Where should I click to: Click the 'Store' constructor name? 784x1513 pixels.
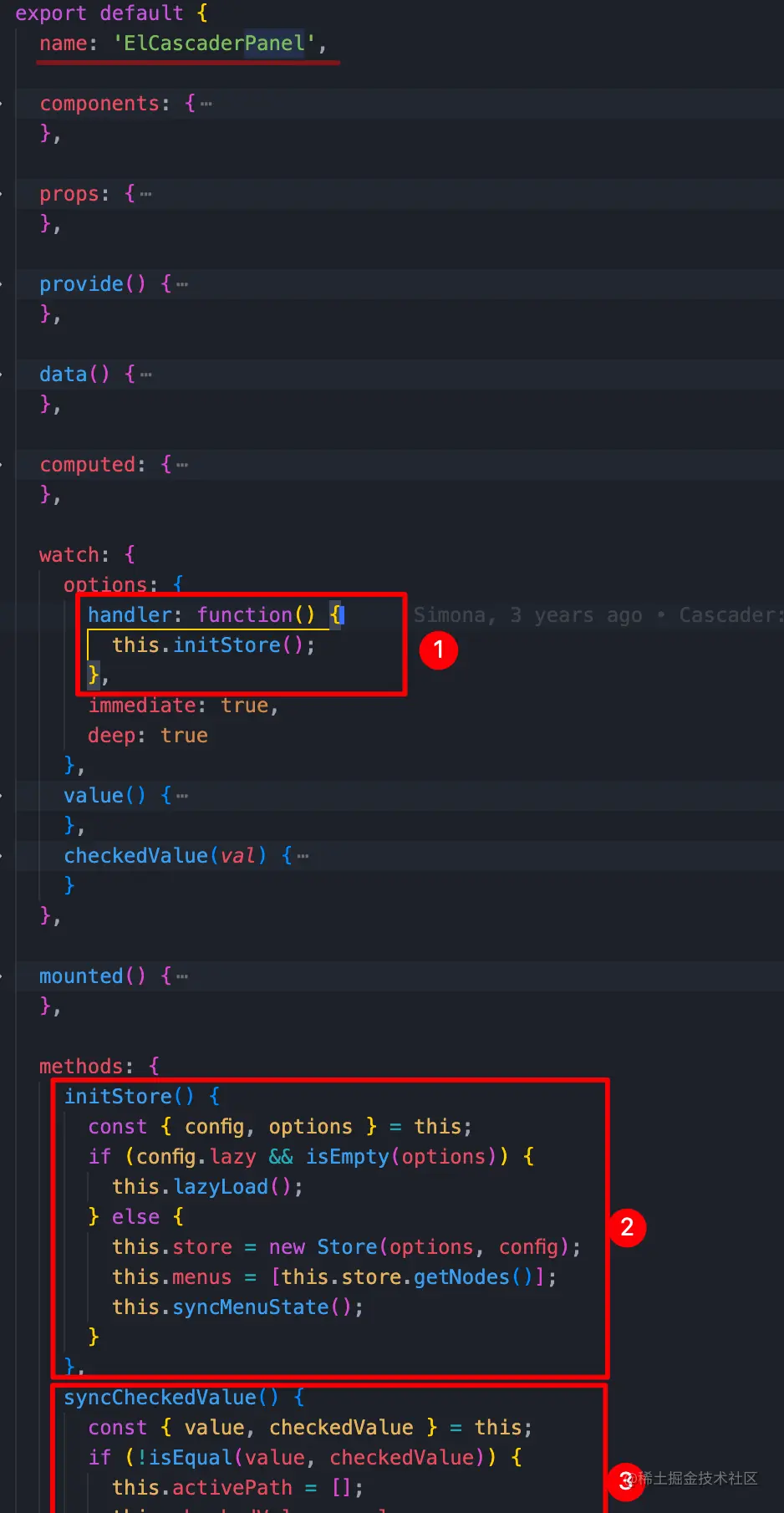click(348, 1247)
